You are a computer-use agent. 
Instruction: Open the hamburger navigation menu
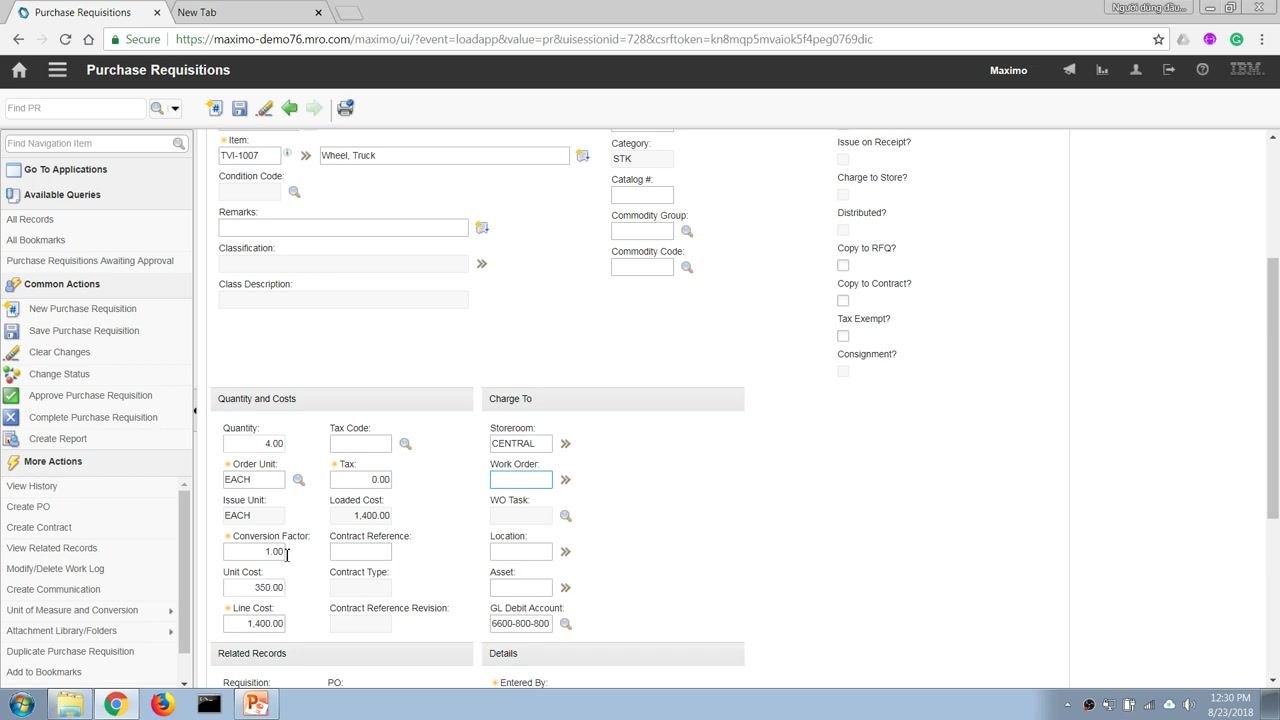coord(57,70)
